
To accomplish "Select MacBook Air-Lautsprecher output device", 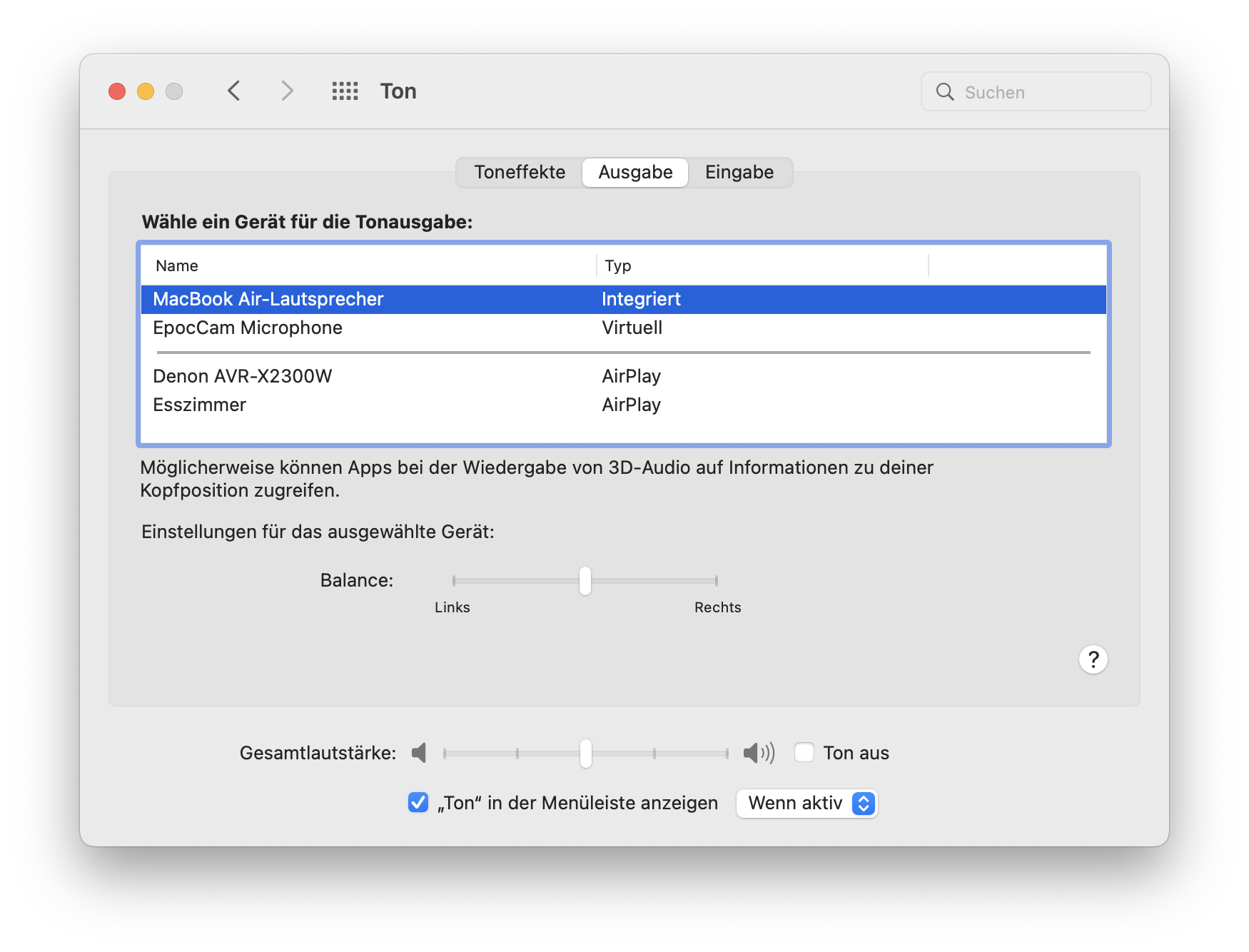I will tap(623, 299).
